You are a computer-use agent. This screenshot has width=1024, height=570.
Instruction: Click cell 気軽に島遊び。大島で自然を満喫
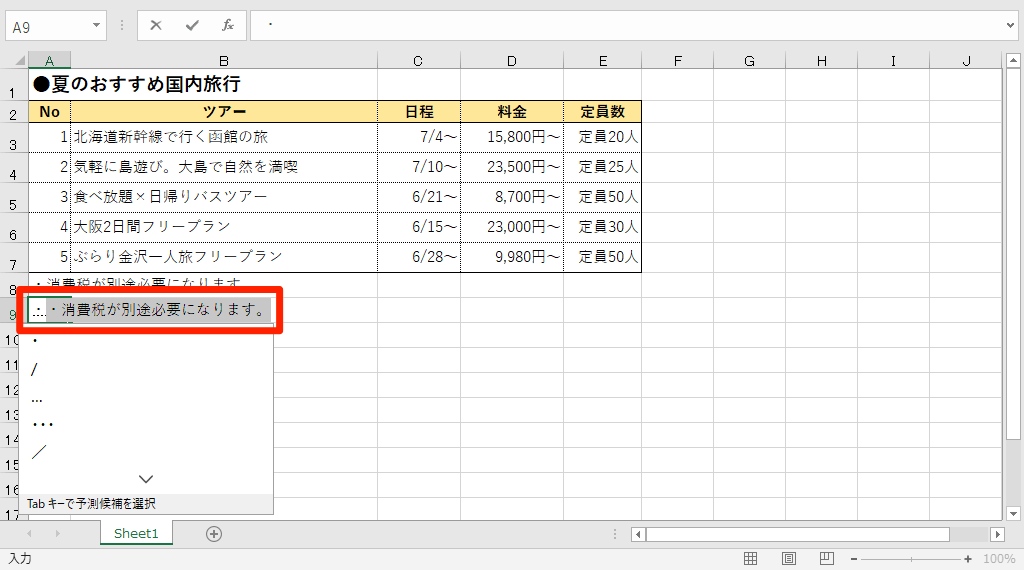tap(223, 167)
